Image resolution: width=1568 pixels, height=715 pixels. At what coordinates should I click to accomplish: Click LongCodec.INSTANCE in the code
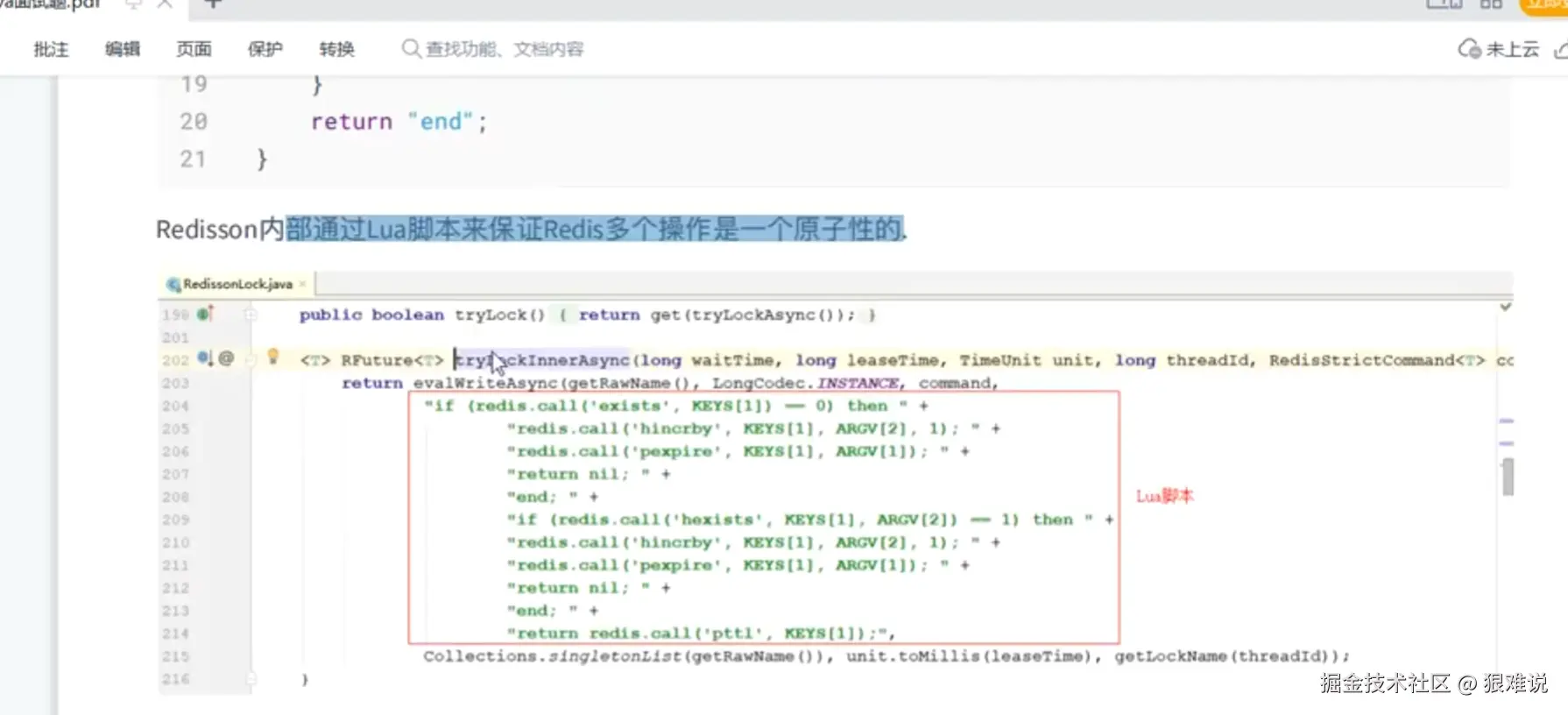[x=808, y=383]
